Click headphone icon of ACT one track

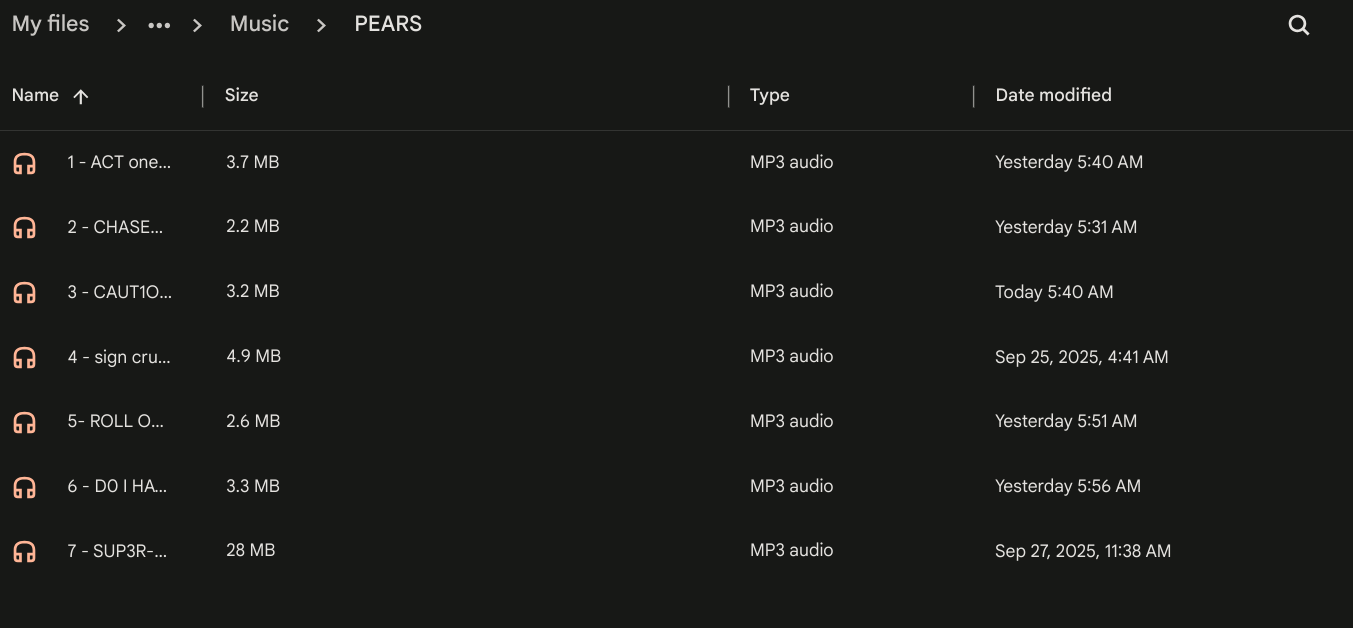pos(25,163)
